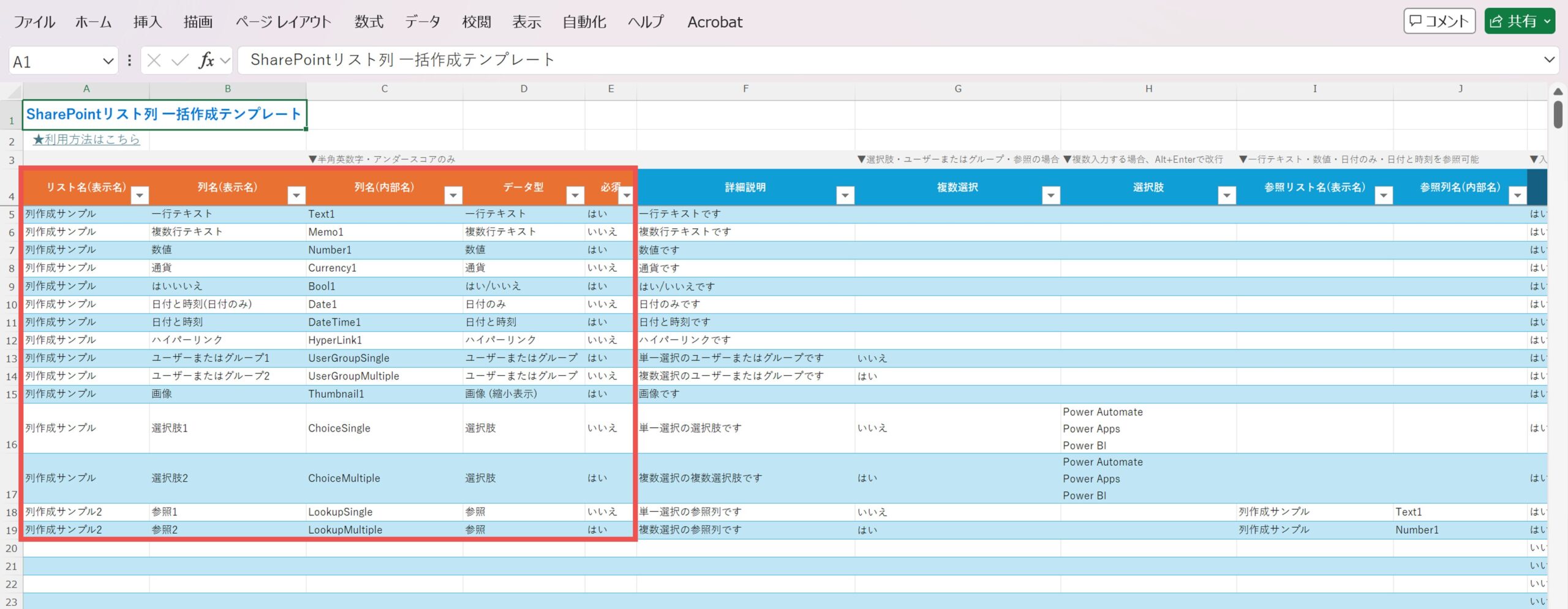Open the リスト名(表示名) column filter arrow
Screen dimensions: 1568x609
point(140,195)
